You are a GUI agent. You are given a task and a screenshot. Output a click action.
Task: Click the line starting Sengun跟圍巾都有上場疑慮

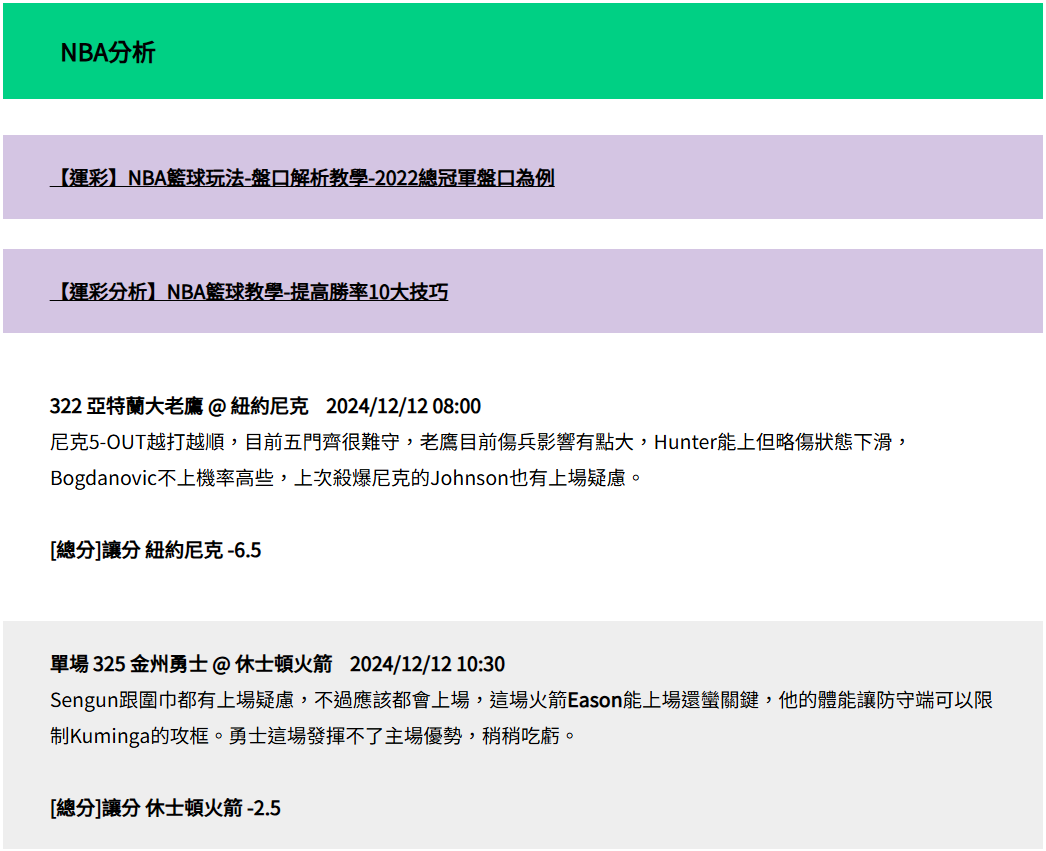[x=522, y=700]
